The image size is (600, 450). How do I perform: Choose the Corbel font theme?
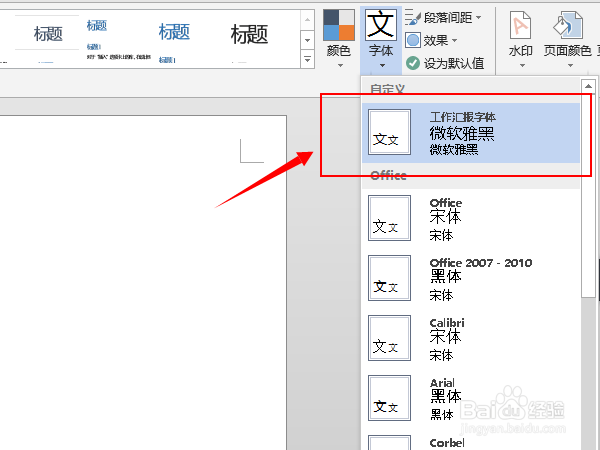pyautogui.click(x=471, y=441)
